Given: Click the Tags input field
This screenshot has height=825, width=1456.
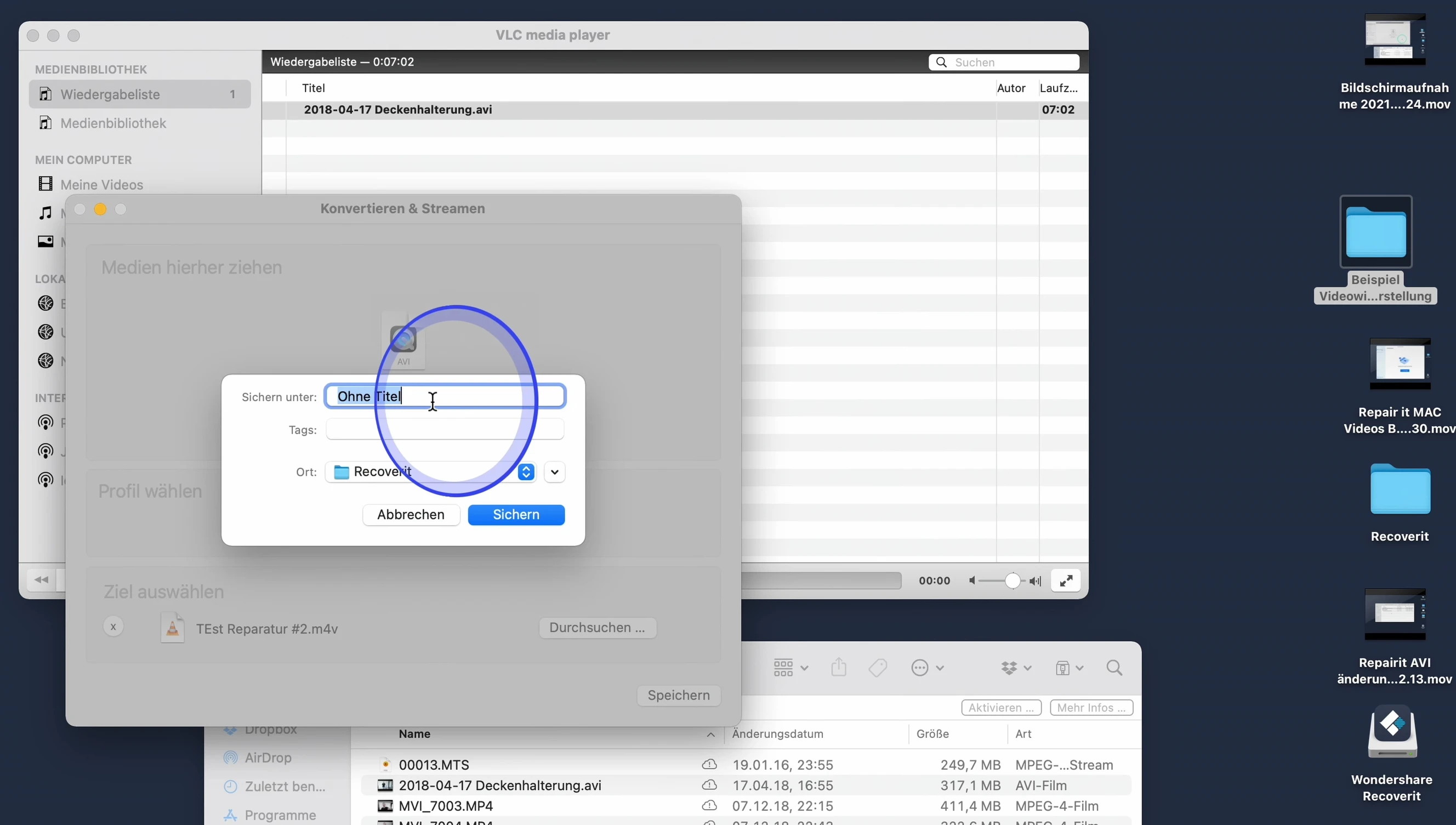Looking at the screenshot, I should [445, 430].
